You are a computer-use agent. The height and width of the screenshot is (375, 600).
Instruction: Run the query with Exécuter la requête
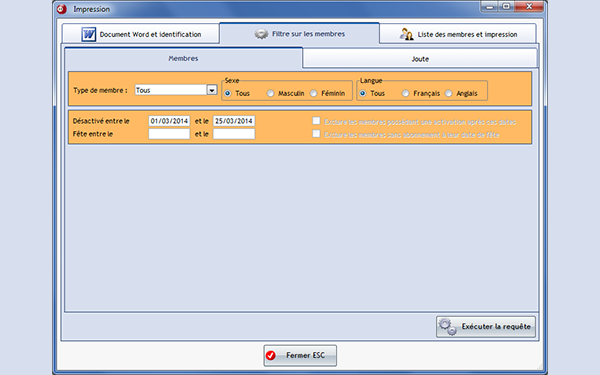[486, 327]
